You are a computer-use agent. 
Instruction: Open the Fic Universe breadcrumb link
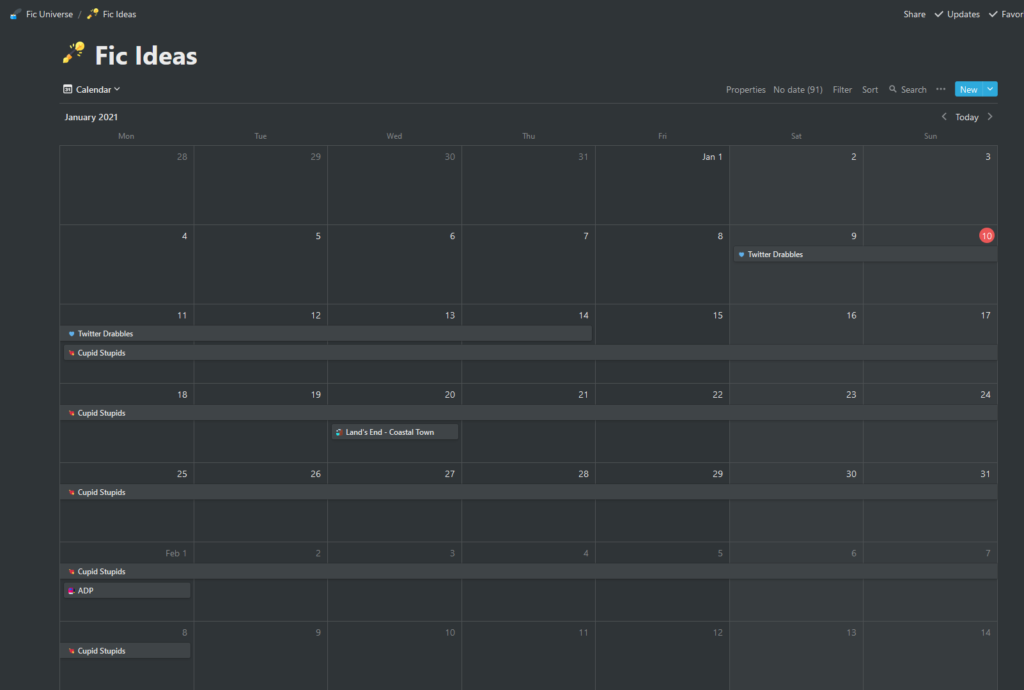coord(42,14)
